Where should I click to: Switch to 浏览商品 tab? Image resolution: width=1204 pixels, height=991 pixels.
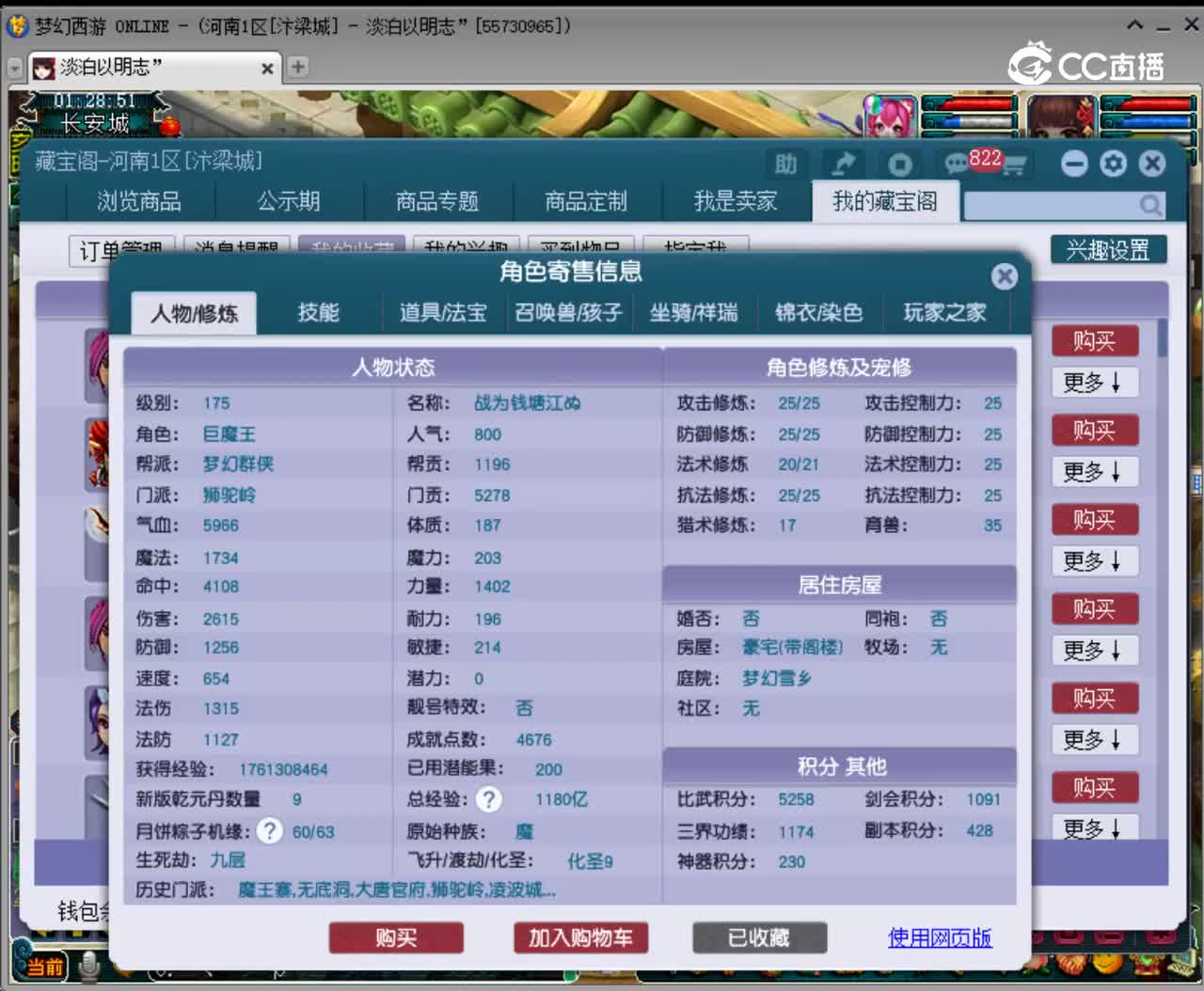pos(139,201)
